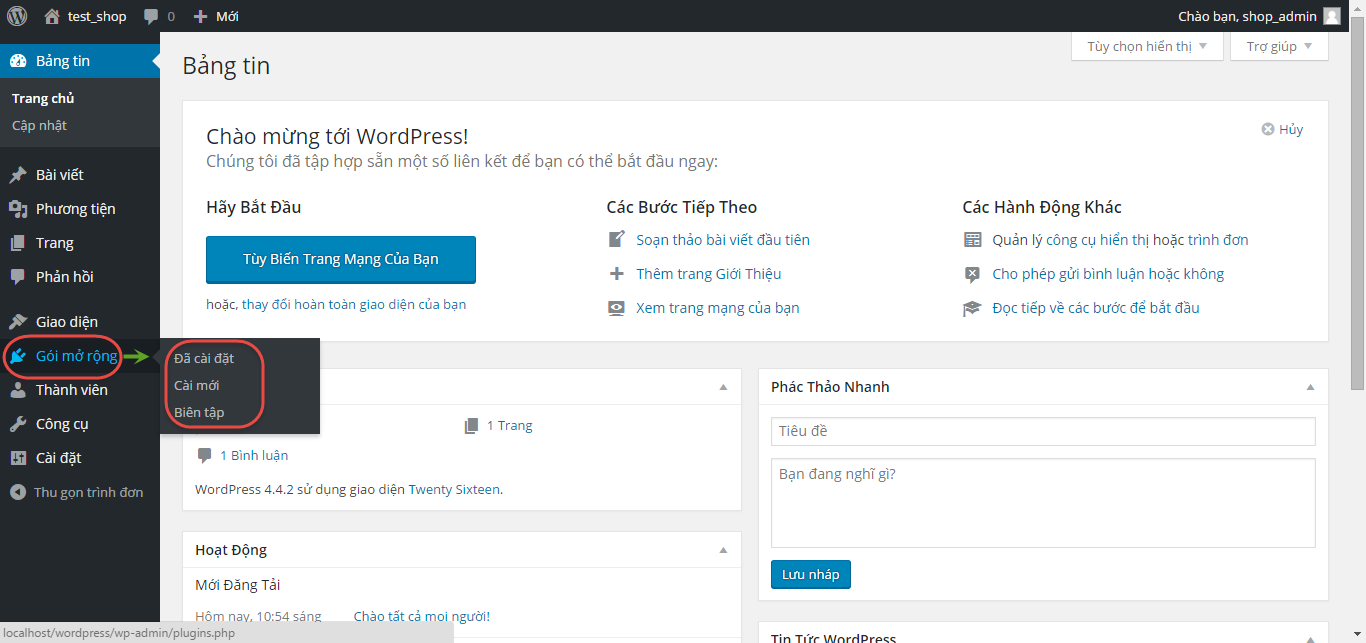Viewport: 1366px width, 643px height.
Task: Select Biên tập submenu item
Action: click(x=199, y=412)
